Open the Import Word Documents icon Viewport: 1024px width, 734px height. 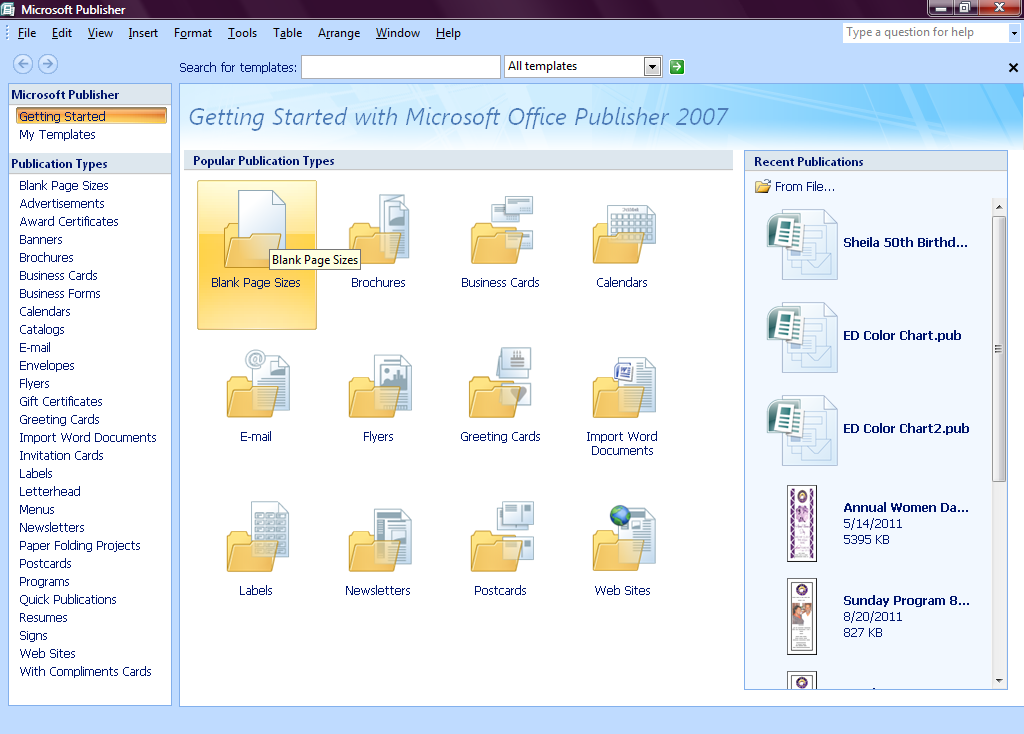(x=624, y=387)
